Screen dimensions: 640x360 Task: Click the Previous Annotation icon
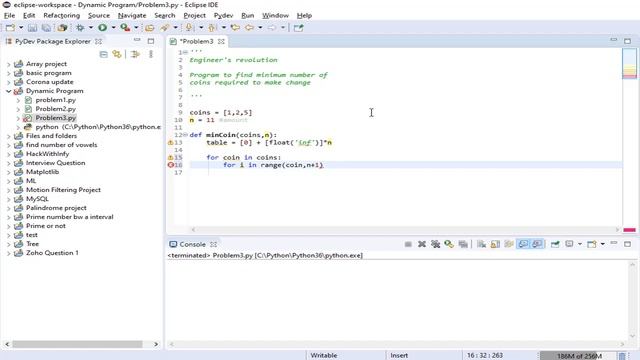pyautogui.click(x=212, y=28)
